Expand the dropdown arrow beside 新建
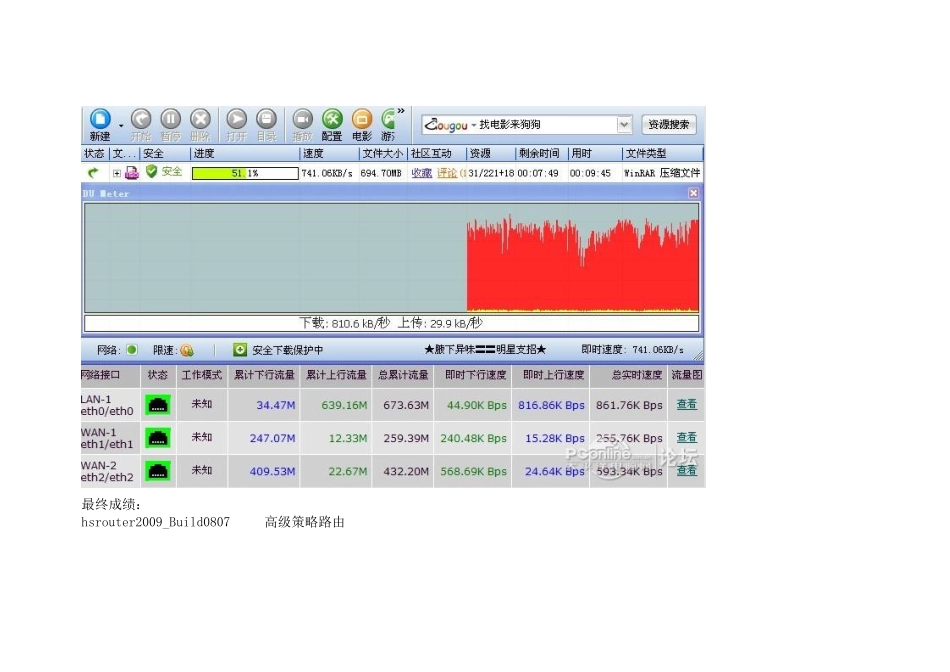The height and width of the screenshot is (672, 950). pos(122,125)
